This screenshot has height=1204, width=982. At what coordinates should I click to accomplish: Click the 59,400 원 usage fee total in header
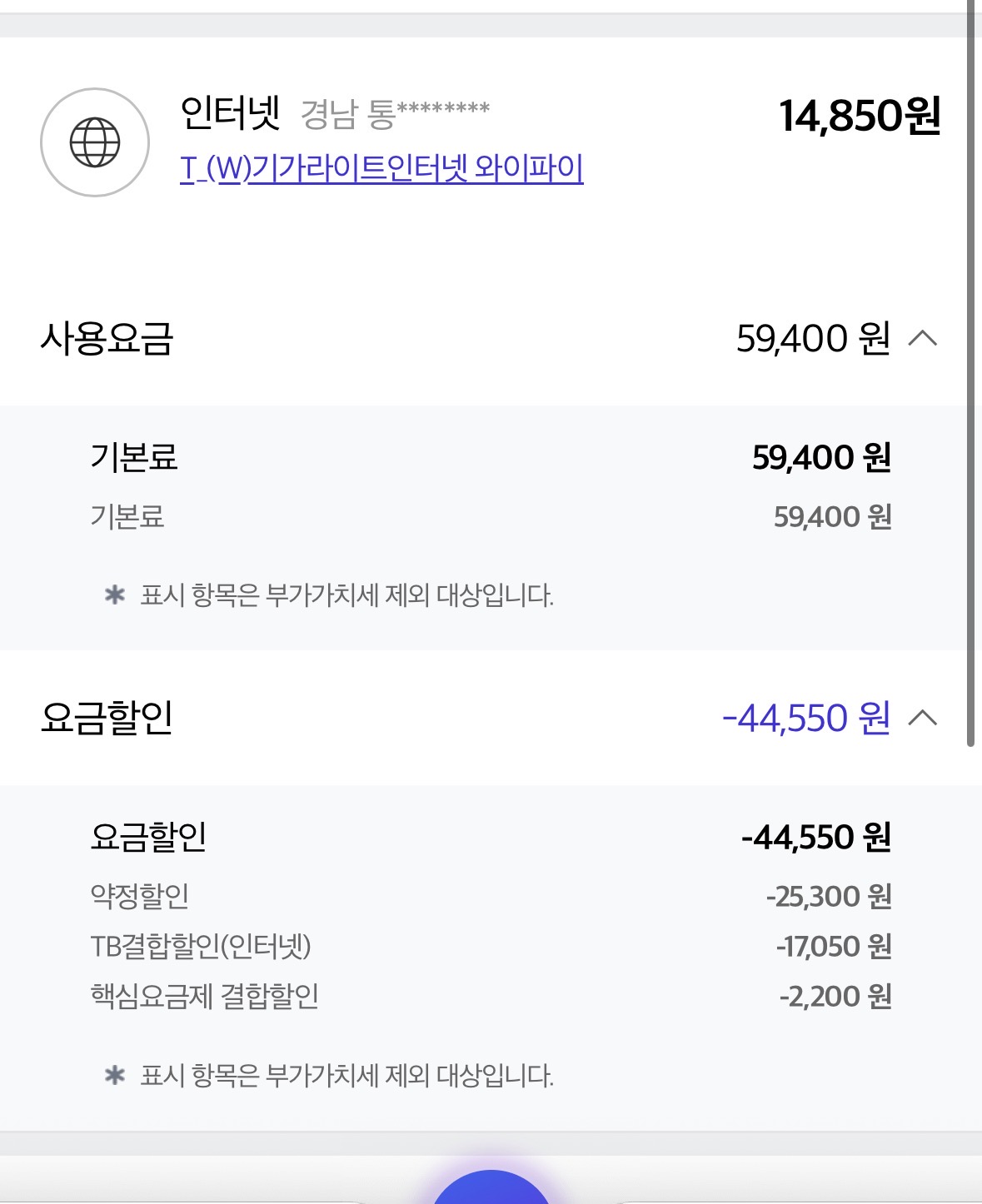pyautogui.click(x=813, y=339)
